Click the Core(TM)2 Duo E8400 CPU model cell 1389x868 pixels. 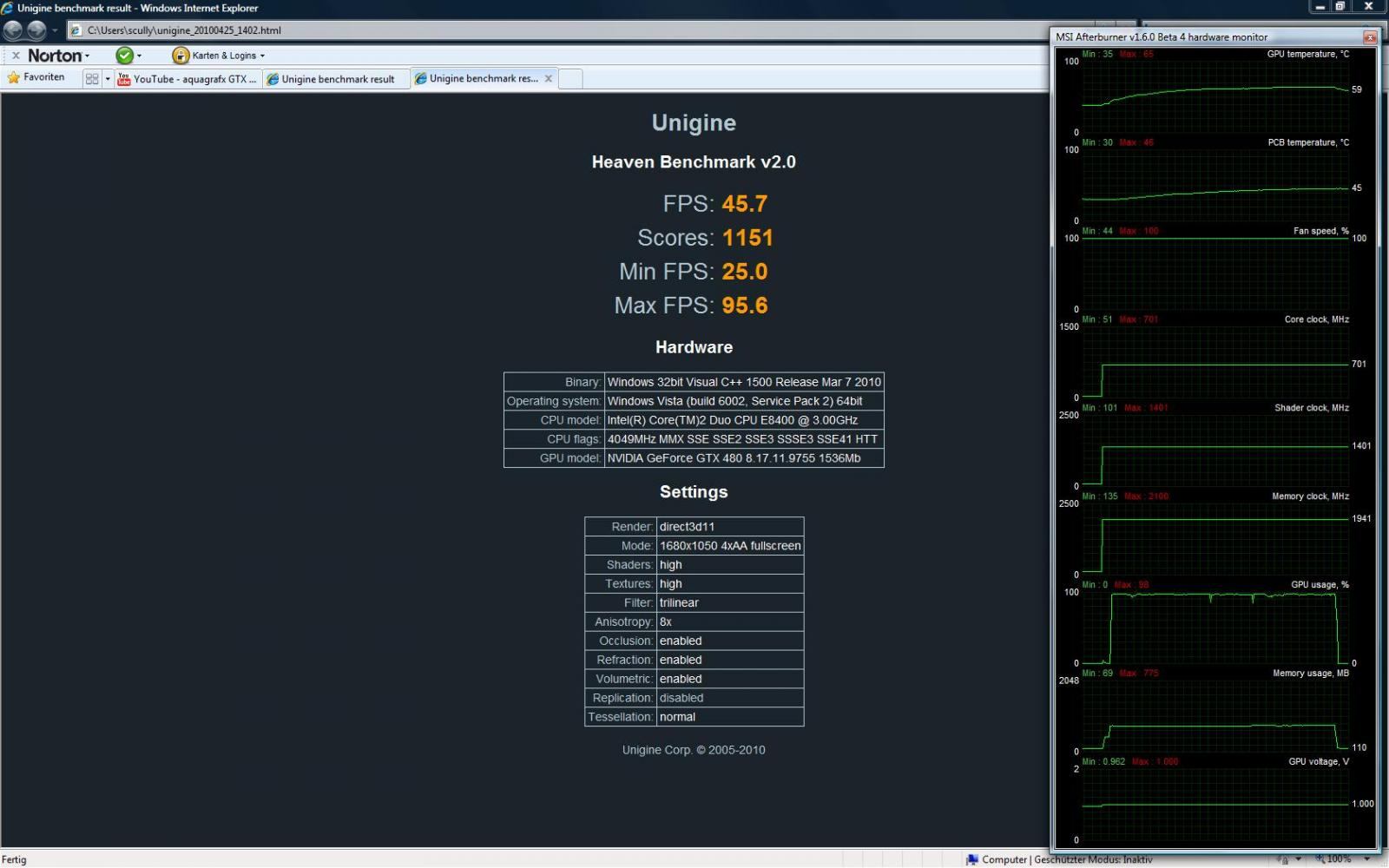[x=744, y=420]
